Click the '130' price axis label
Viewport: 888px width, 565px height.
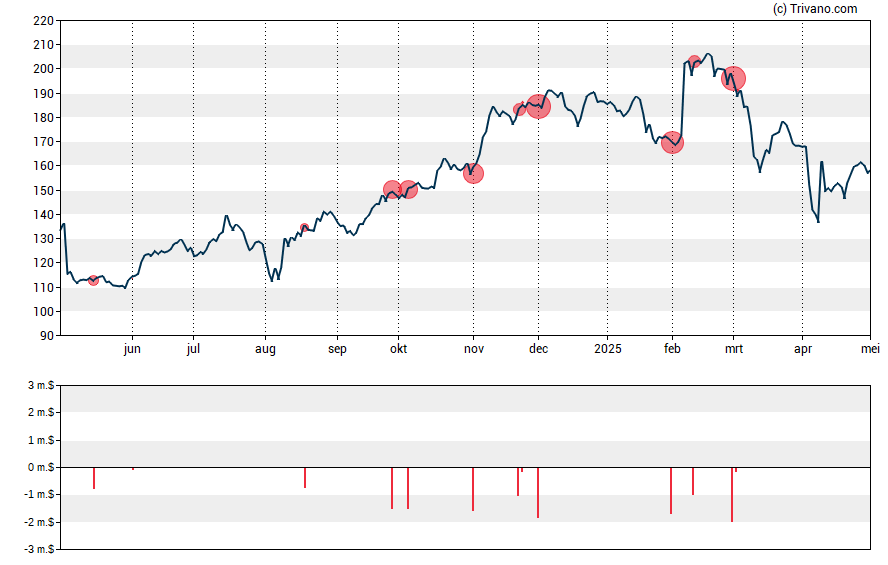click(44, 239)
